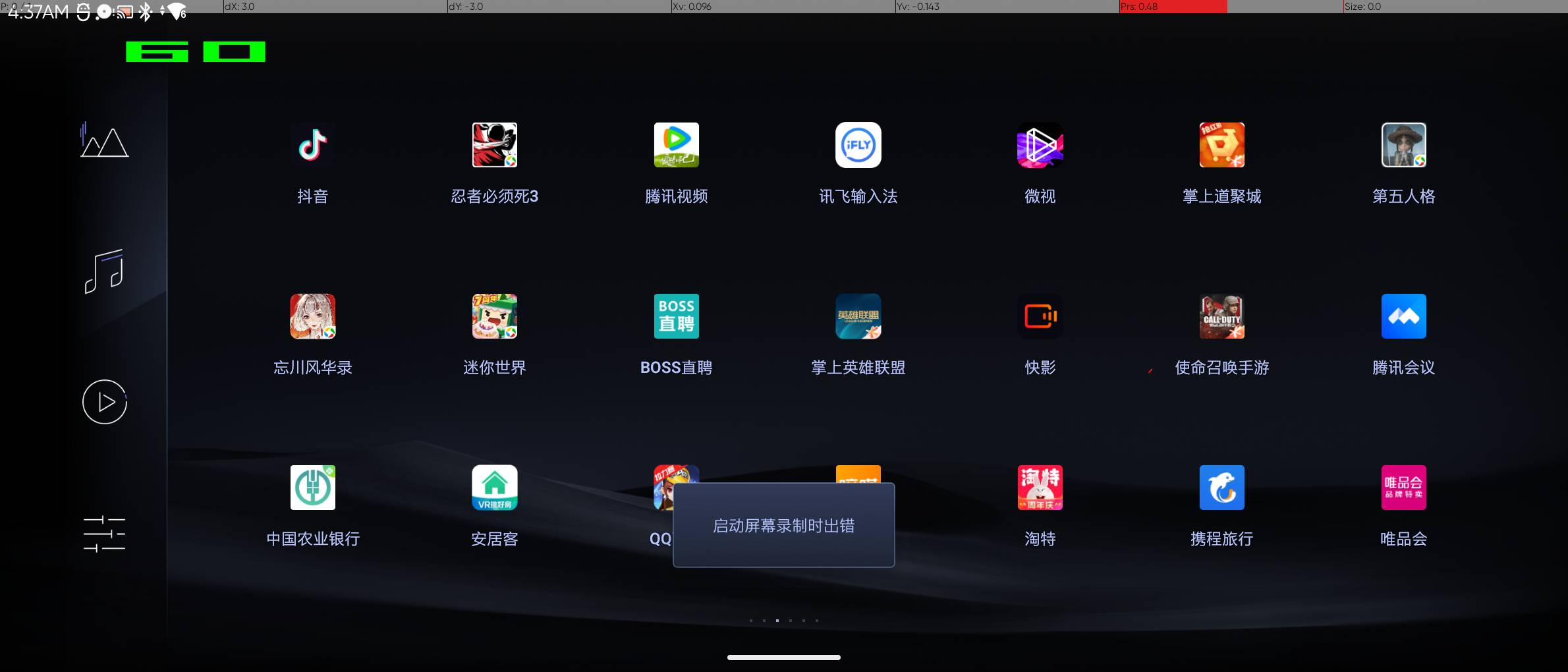Viewport: 1568px width, 672px height.
Task: Select the music note icon in sidebar
Action: [x=104, y=271]
